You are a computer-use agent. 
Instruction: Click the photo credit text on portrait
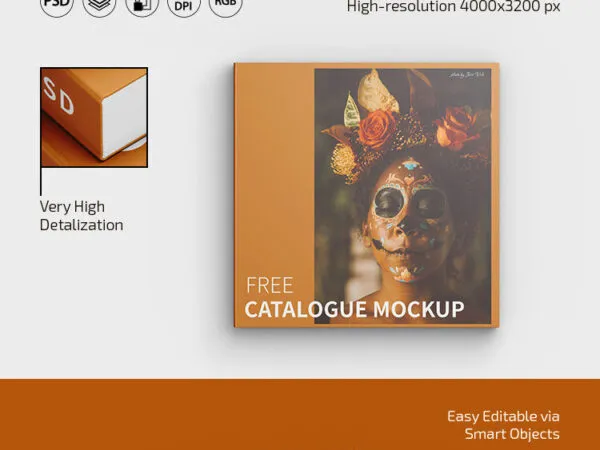[x=468, y=75]
